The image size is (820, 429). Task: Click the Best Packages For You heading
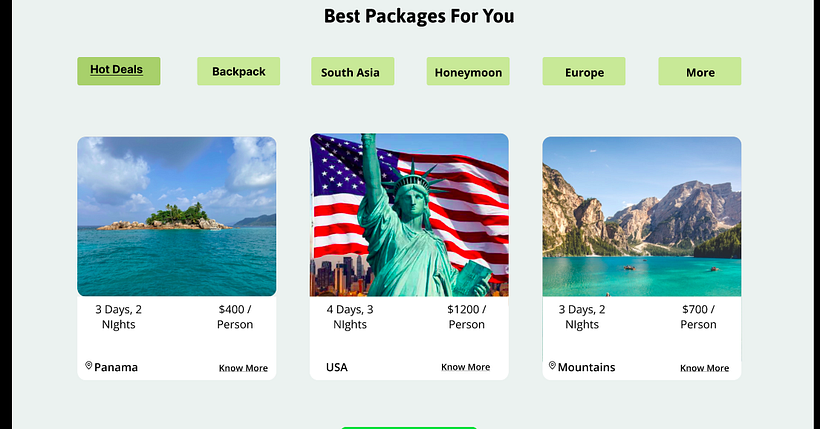[x=419, y=16]
